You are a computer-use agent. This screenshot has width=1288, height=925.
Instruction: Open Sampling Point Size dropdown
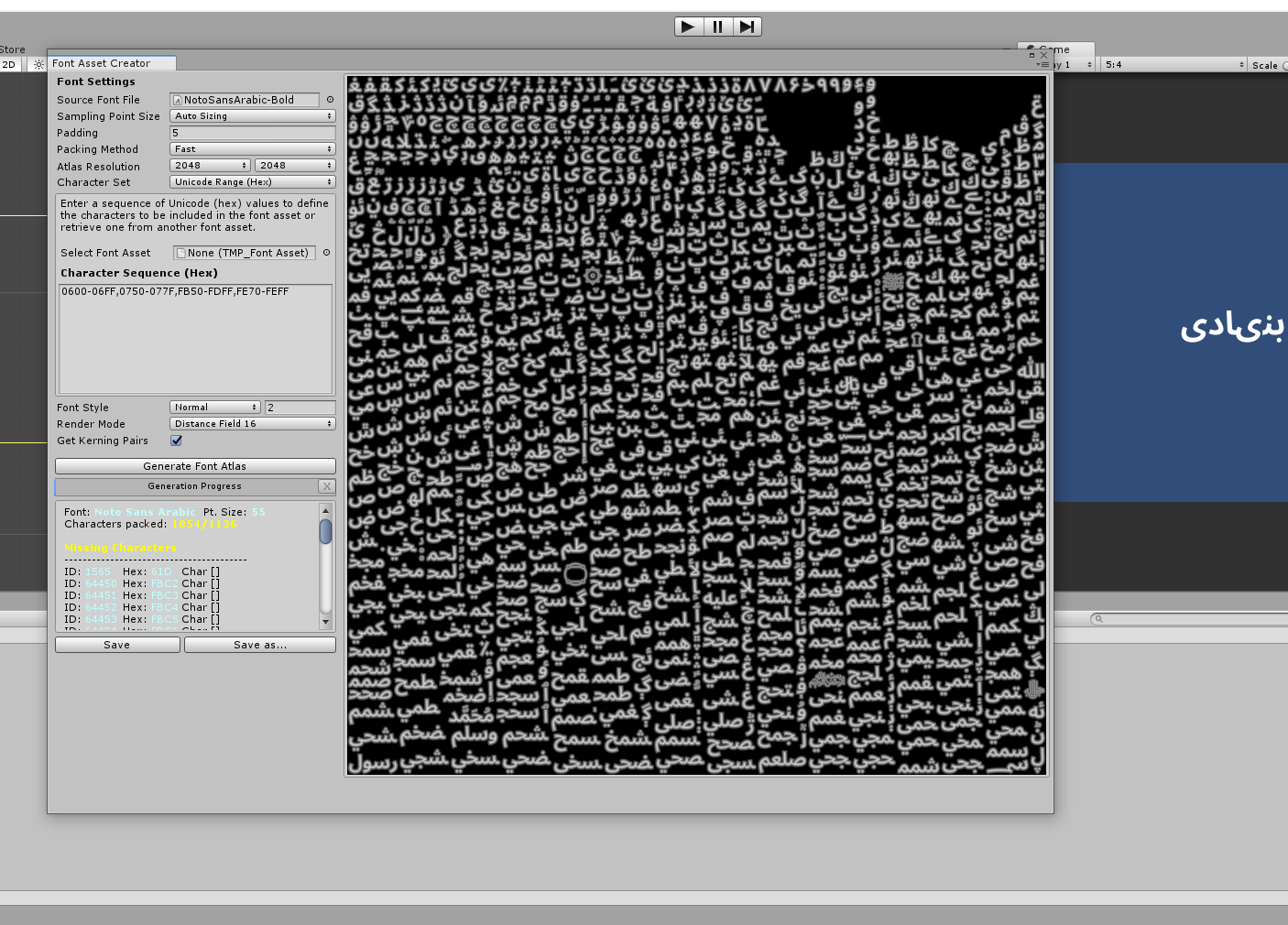(252, 116)
